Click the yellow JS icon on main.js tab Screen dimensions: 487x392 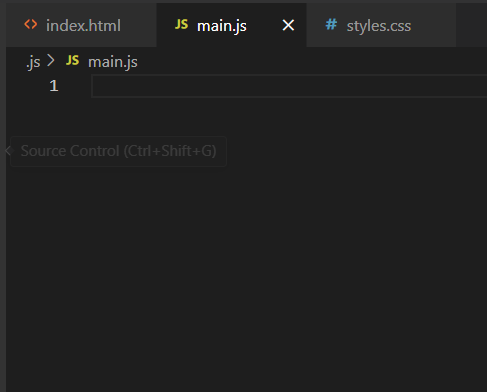coord(181,25)
